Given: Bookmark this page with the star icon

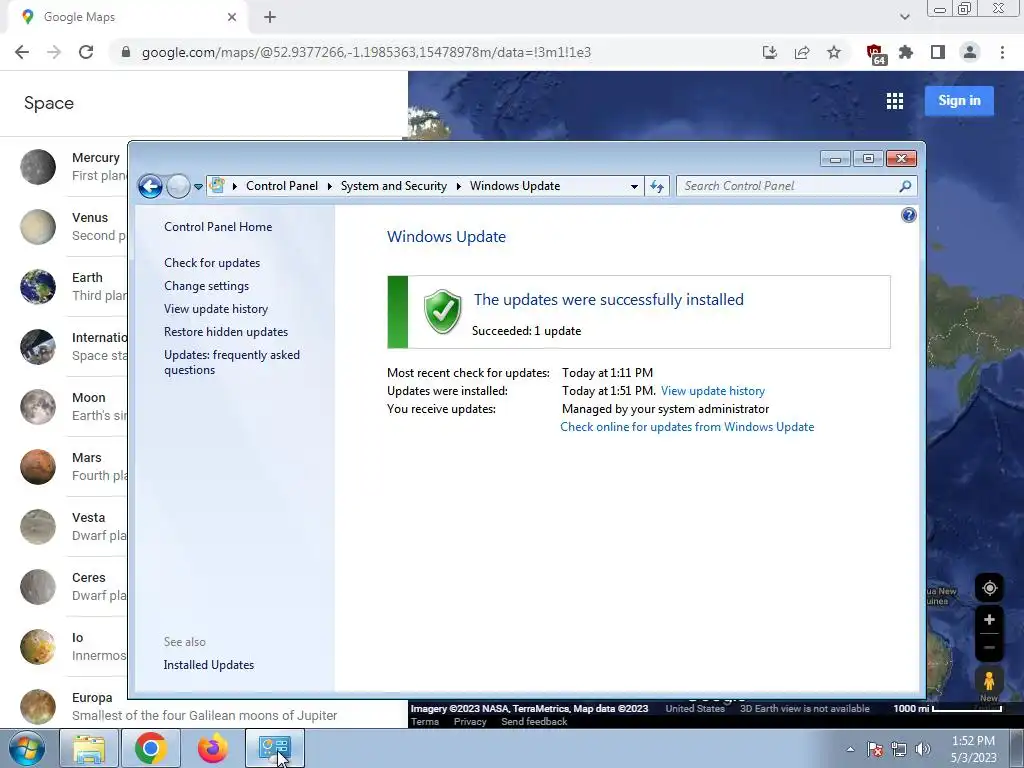Looking at the screenshot, I should [x=834, y=52].
